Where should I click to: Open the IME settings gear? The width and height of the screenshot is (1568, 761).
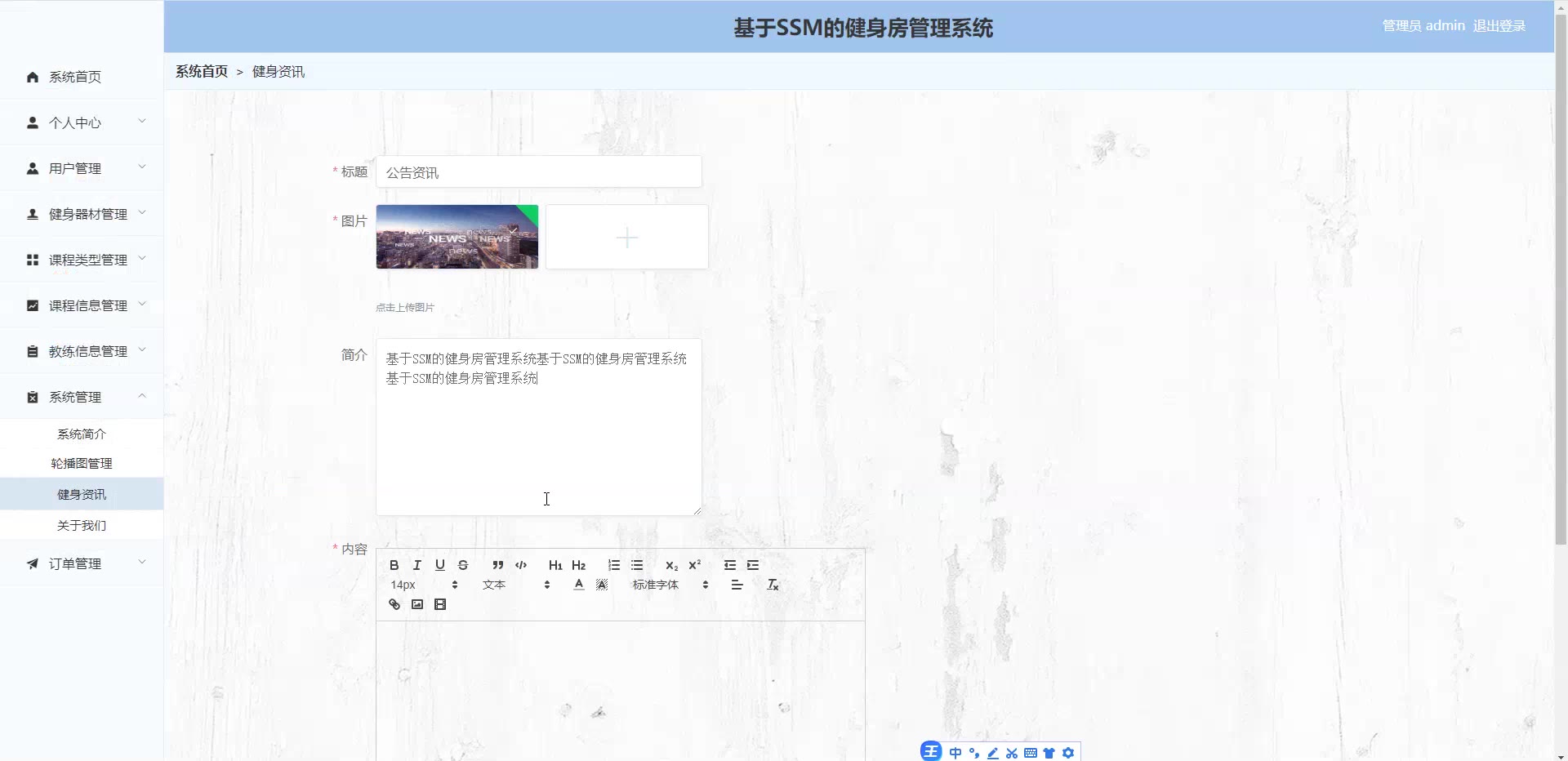(x=1068, y=753)
